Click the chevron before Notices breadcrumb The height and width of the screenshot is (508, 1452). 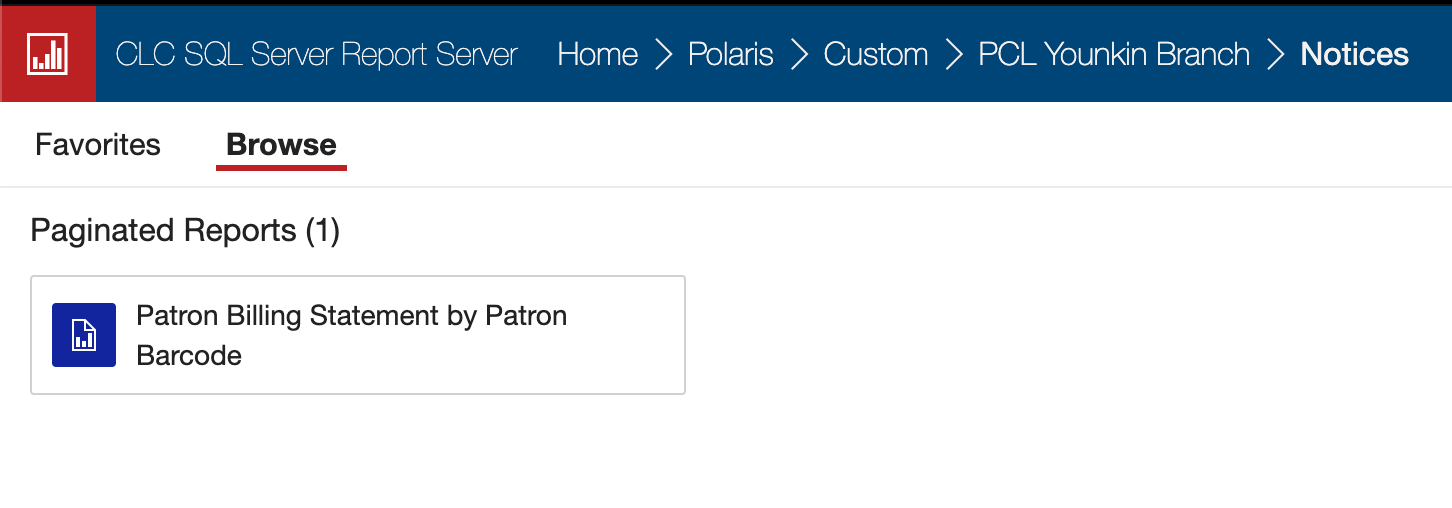1276,54
